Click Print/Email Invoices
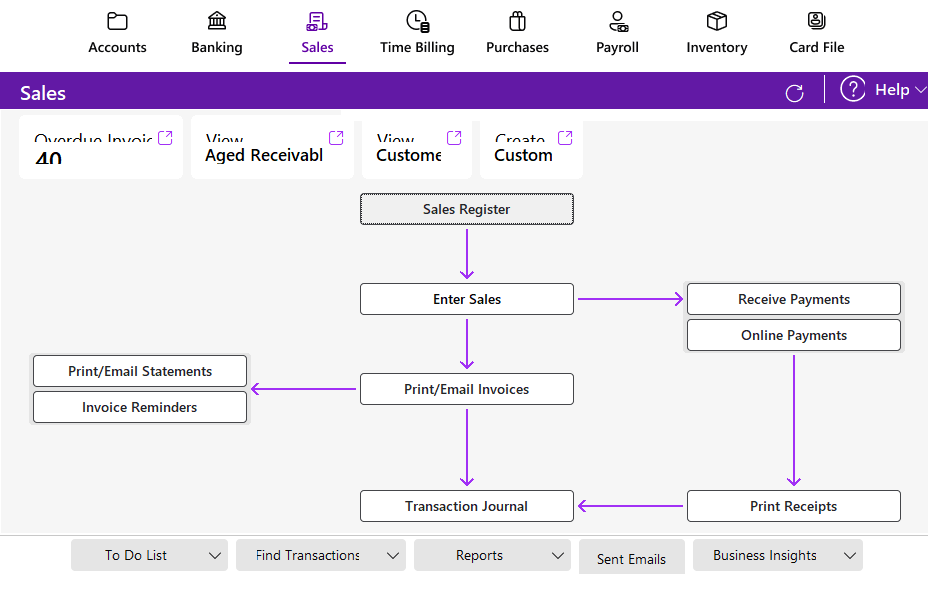Image resolution: width=928 pixels, height=596 pixels. [467, 389]
